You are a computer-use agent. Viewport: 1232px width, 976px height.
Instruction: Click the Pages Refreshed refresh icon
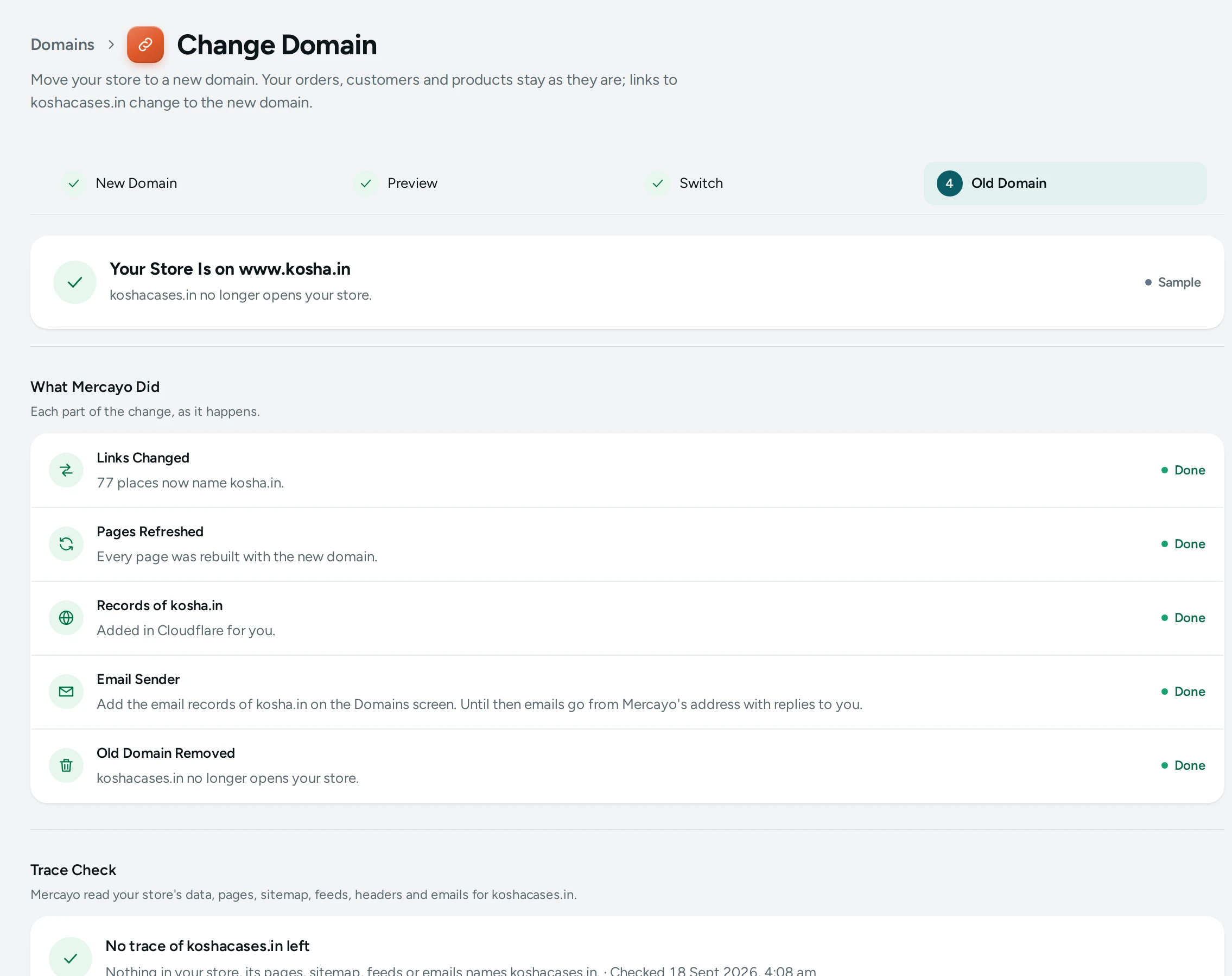point(66,543)
